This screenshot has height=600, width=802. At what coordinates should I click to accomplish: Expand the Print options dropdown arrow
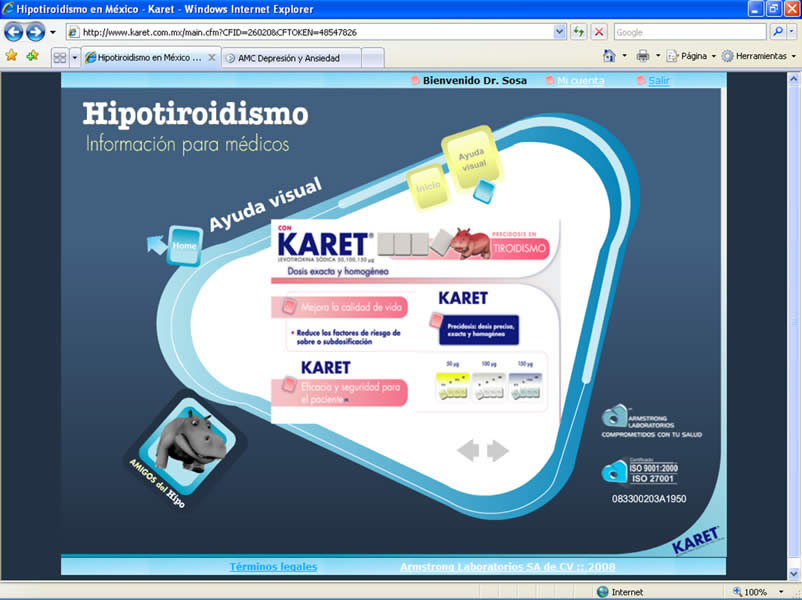coord(658,56)
